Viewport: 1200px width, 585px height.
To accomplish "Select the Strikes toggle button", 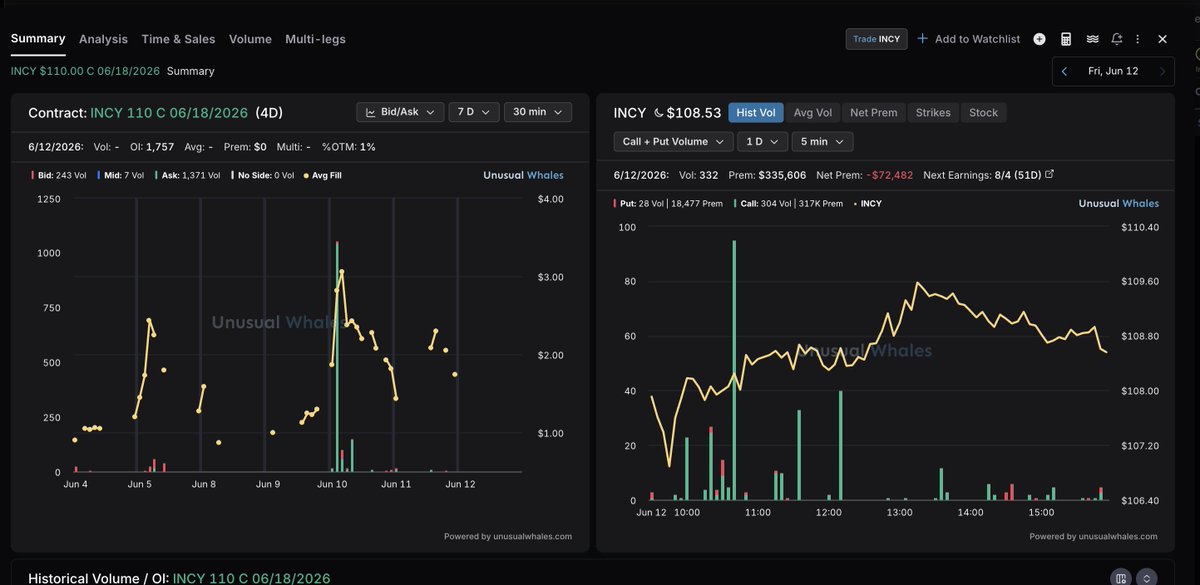I will pos(934,113).
